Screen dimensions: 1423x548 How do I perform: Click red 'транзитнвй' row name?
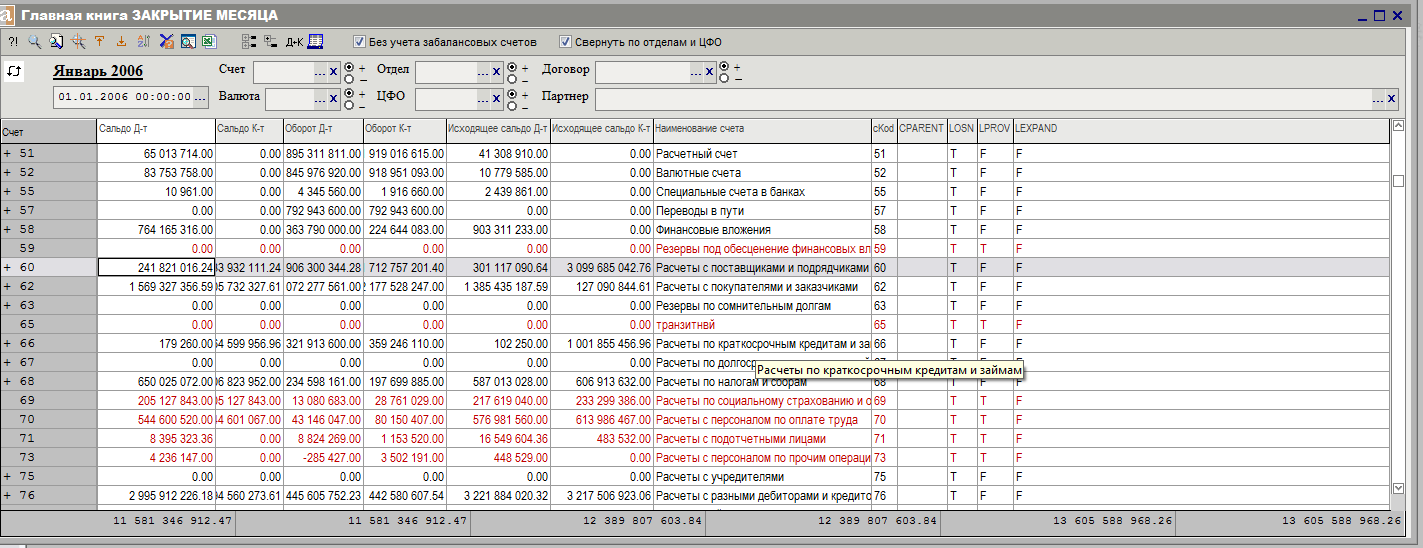(685, 324)
